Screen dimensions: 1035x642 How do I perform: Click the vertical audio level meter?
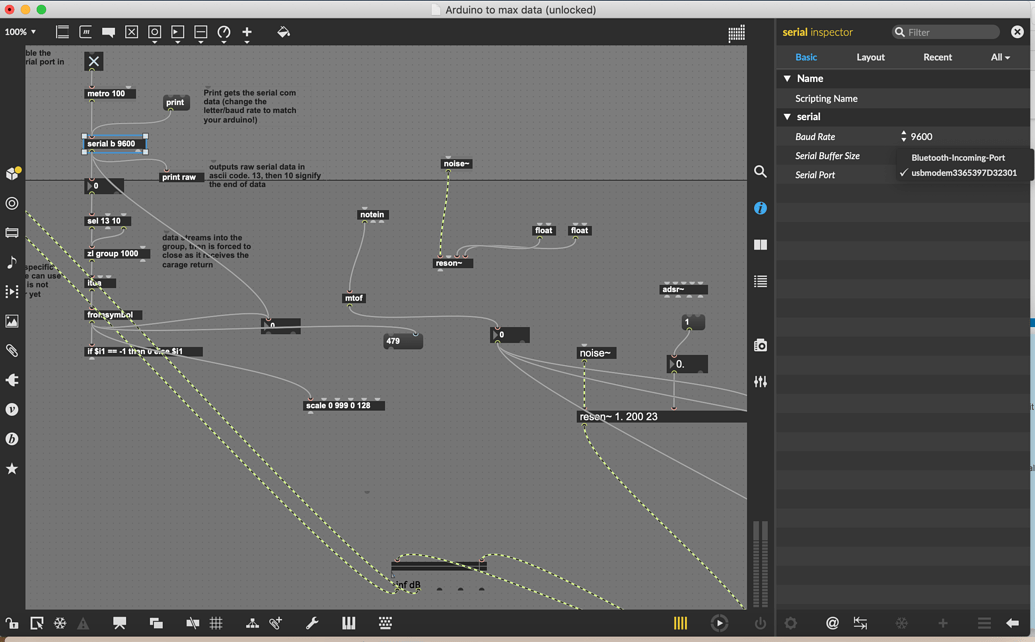click(760, 564)
